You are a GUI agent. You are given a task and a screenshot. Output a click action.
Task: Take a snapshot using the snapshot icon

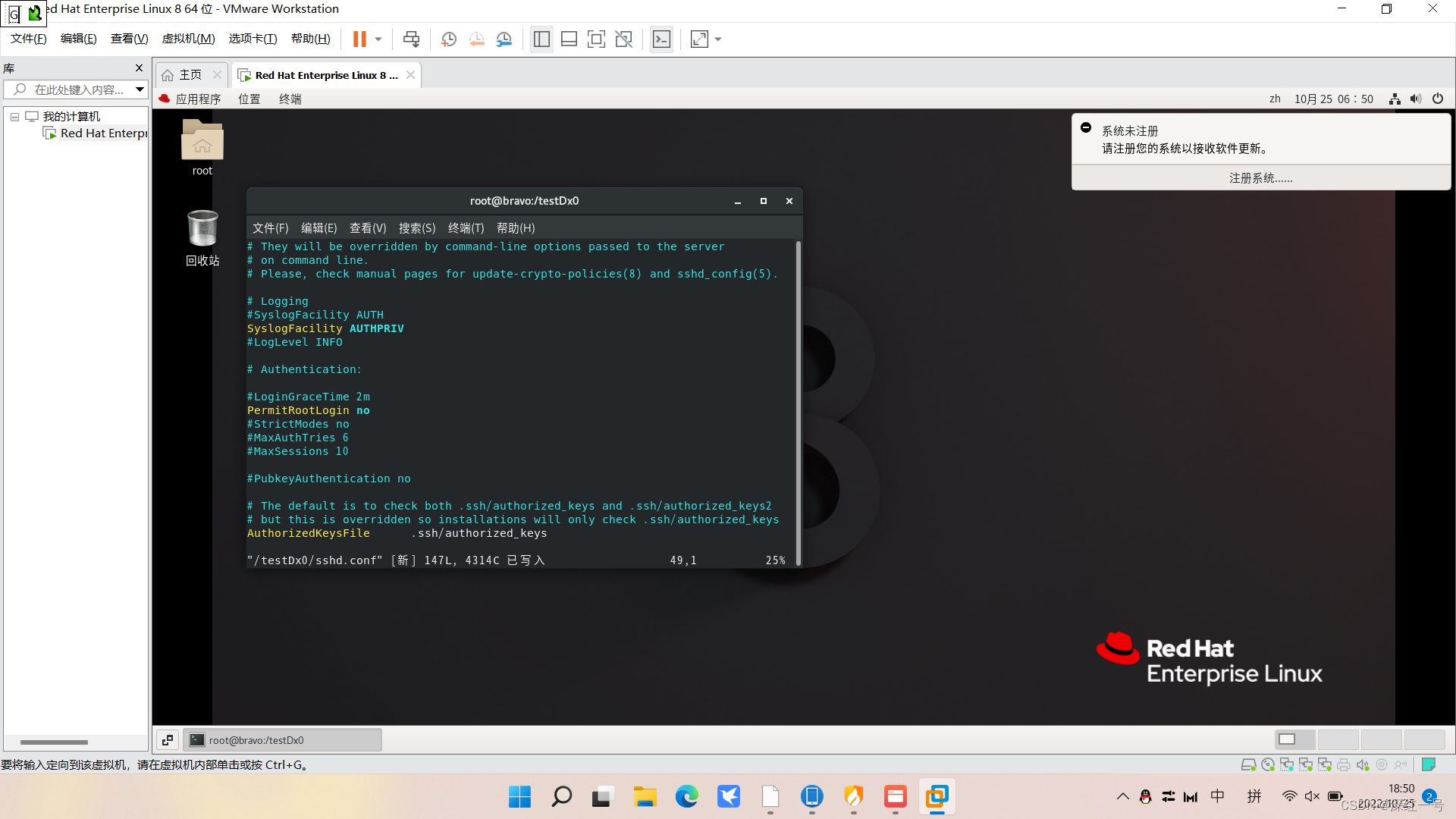(449, 39)
